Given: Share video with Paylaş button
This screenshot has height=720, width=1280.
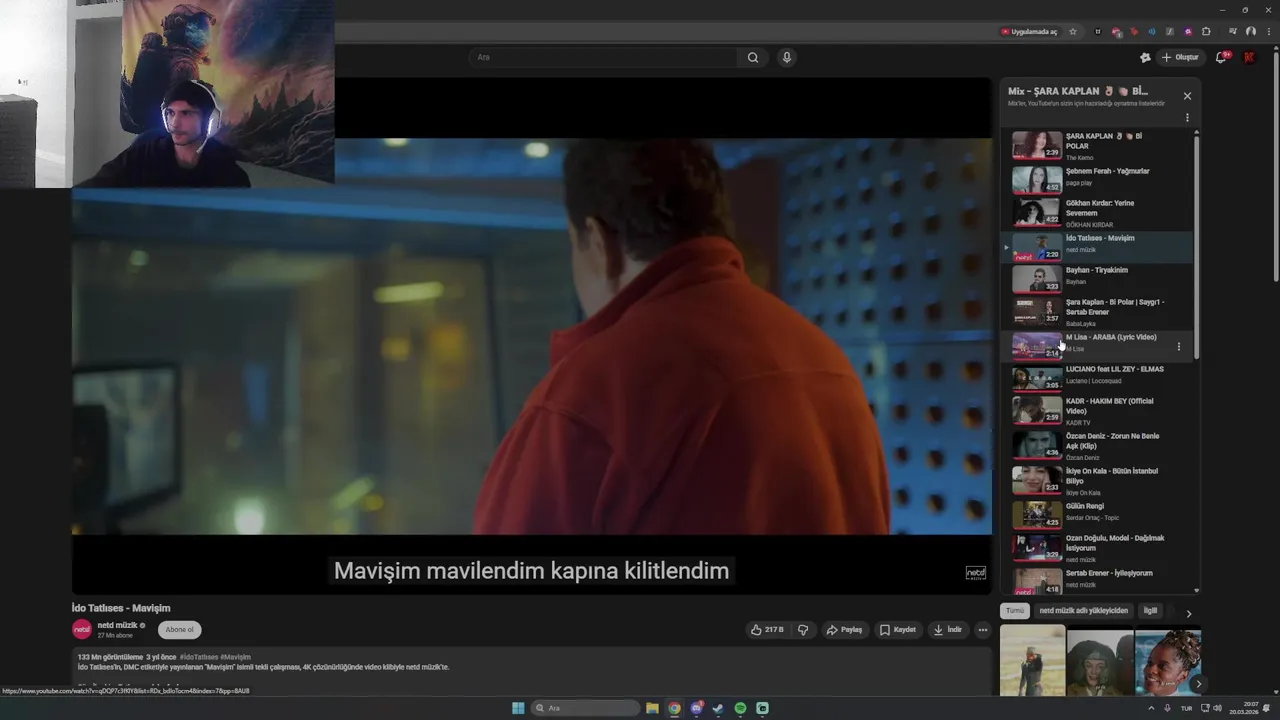Looking at the screenshot, I should [844, 630].
